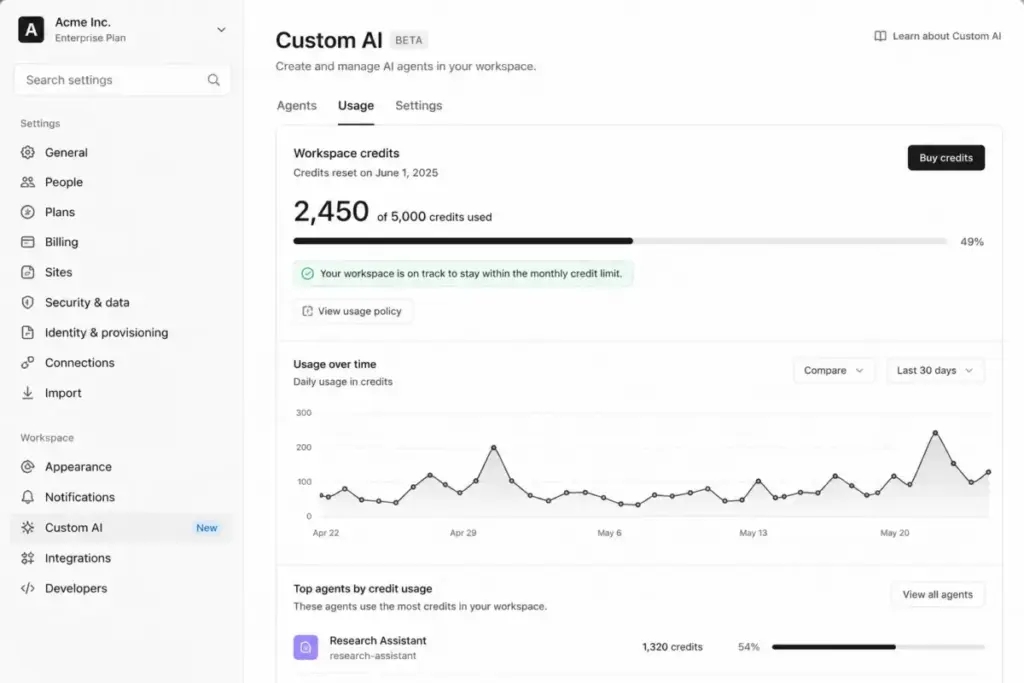
Task: Click the 49% usage percentage label
Action: click(972, 242)
